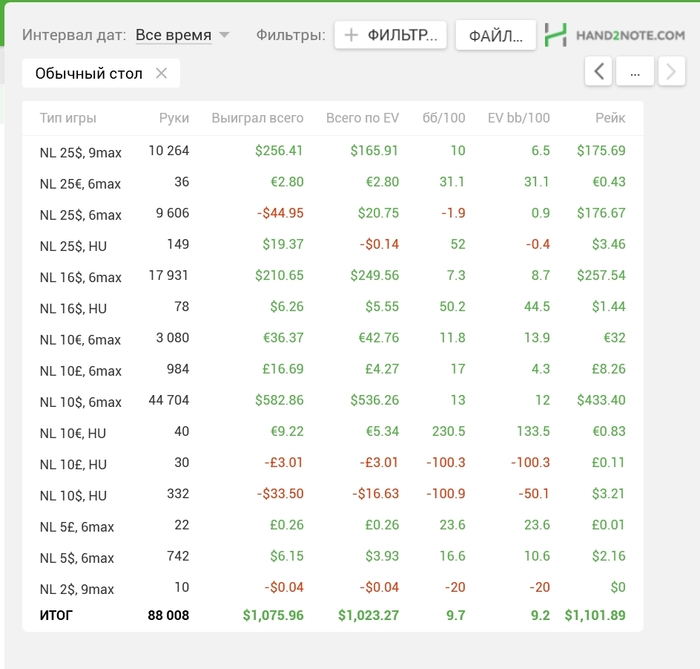Image resolution: width=700 pixels, height=669 pixels.
Task: Go to previous page with left chevron
Action: click(598, 71)
